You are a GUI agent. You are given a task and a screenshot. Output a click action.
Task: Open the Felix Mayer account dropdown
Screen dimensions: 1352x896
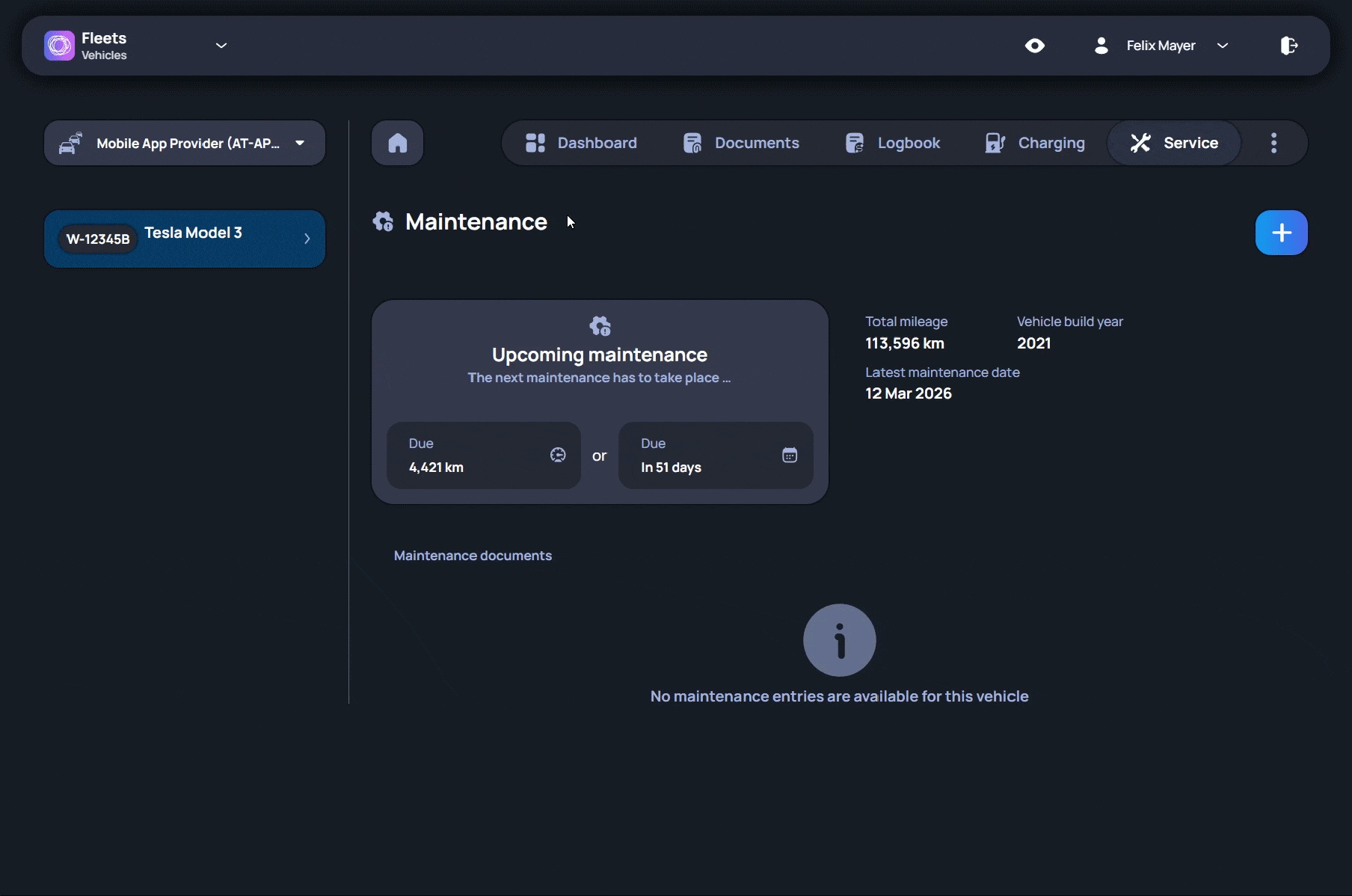tap(1223, 46)
